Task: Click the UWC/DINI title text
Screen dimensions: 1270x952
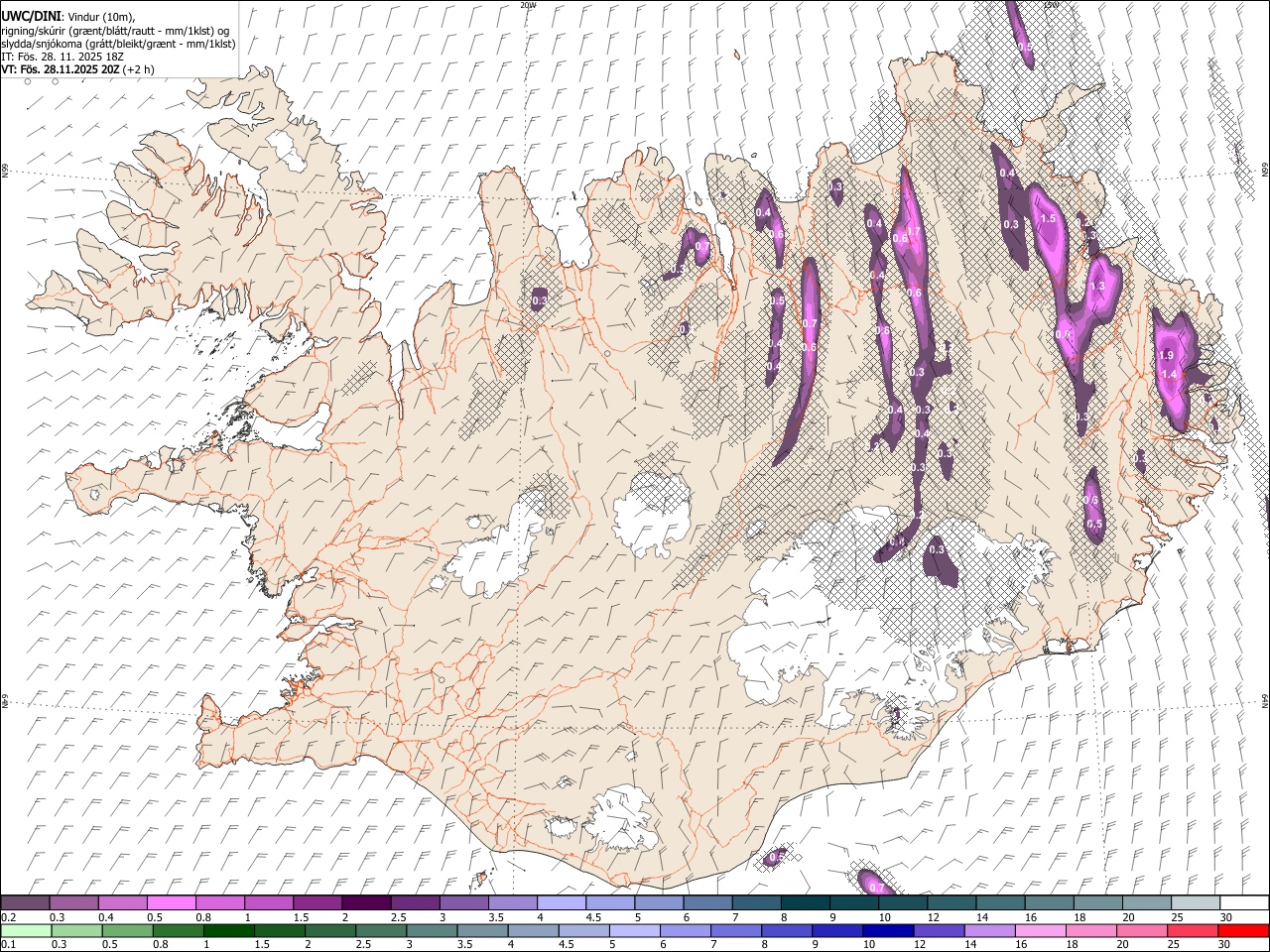Action: [30, 17]
